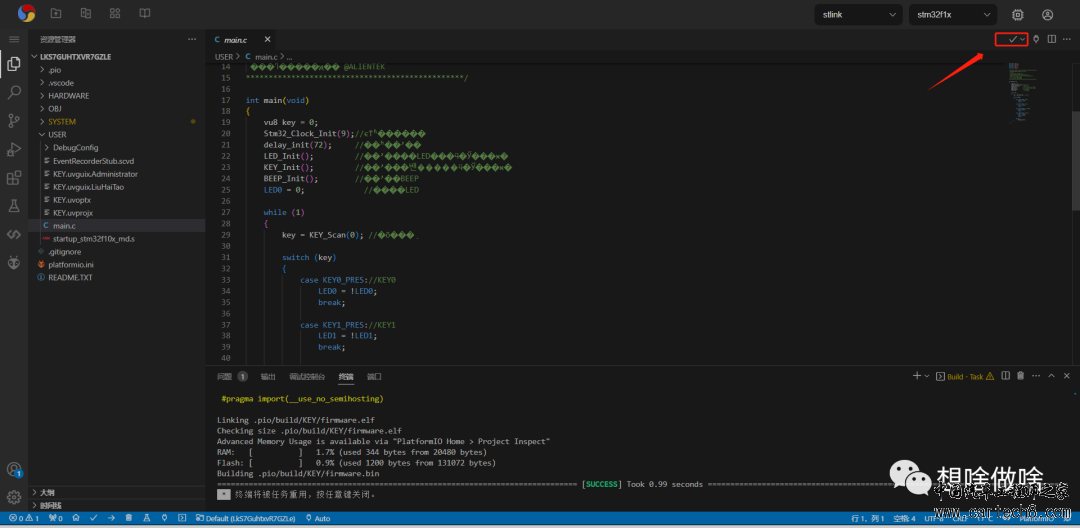Open the dropdown arrow beside the build checkmark
The width and height of the screenshot is (1080, 528).
tap(1023, 39)
